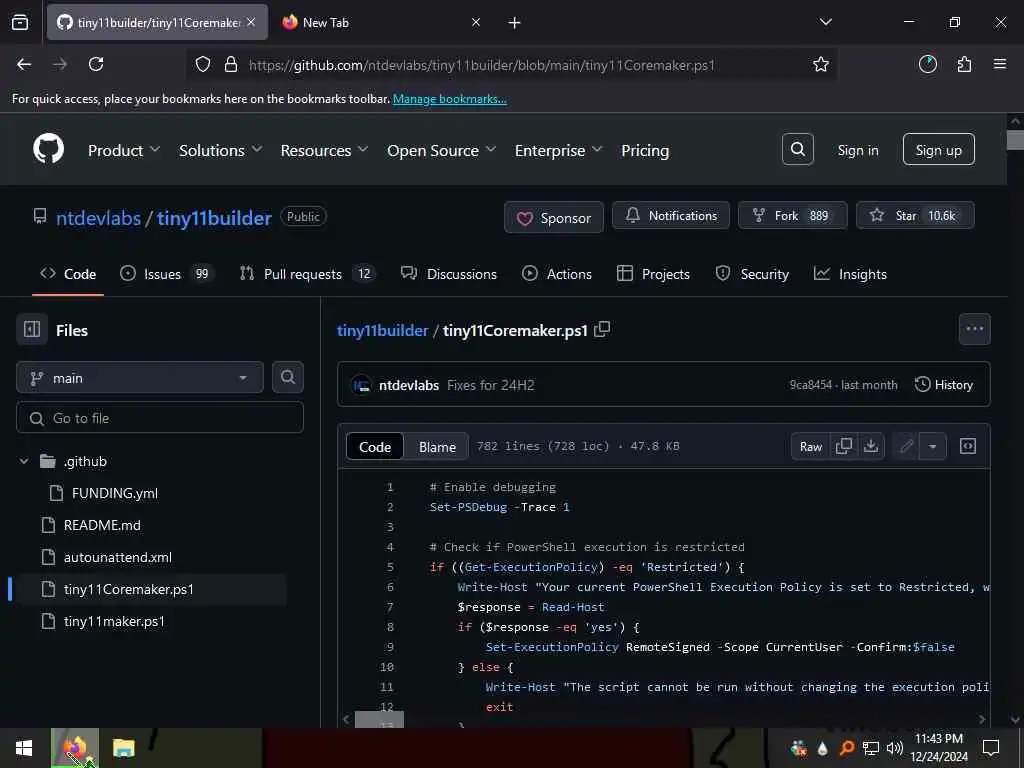Expand the Product navigation dropdown
This screenshot has height=768, width=1024.
[x=123, y=150]
